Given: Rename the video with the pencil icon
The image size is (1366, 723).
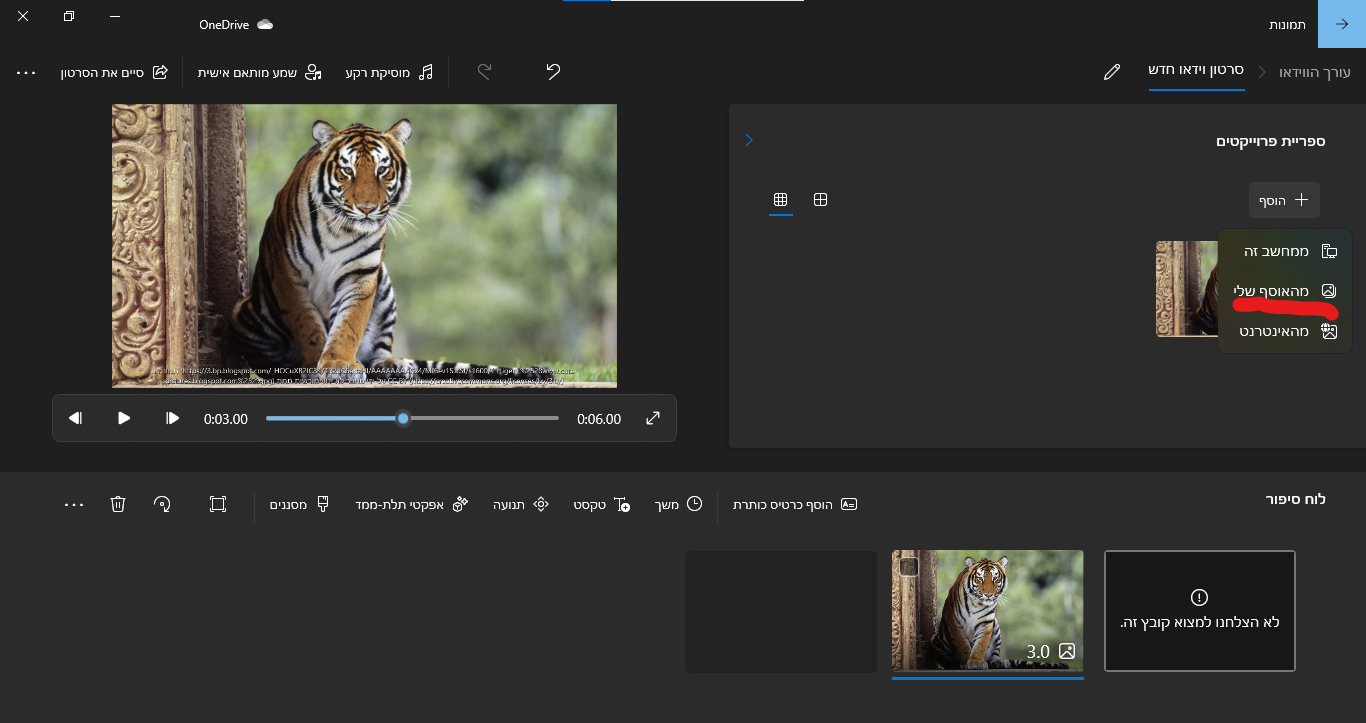Looking at the screenshot, I should tap(1111, 72).
